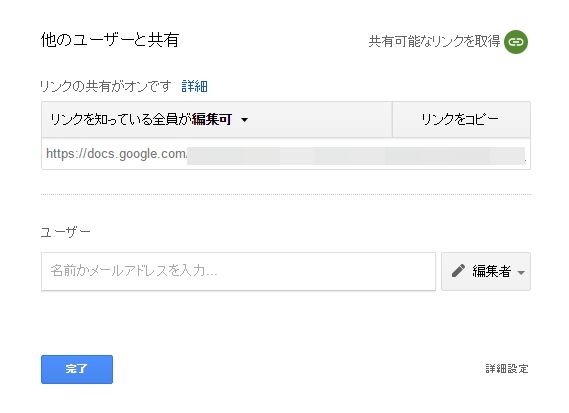Click the 他のユーザーと共有 dialog heading

coord(110,40)
